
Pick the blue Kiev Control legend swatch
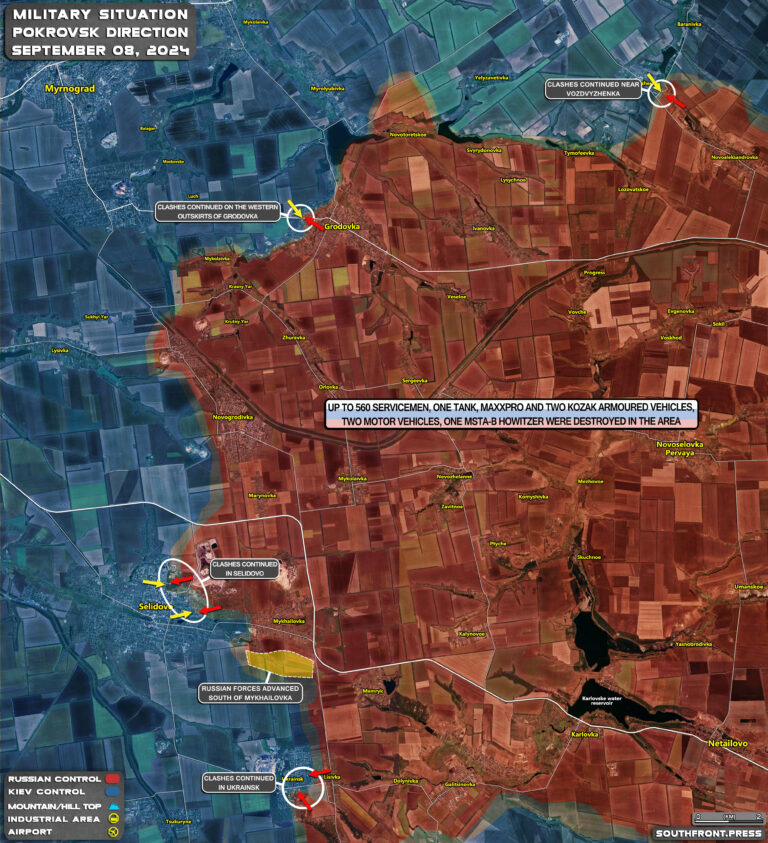click(x=113, y=791)
